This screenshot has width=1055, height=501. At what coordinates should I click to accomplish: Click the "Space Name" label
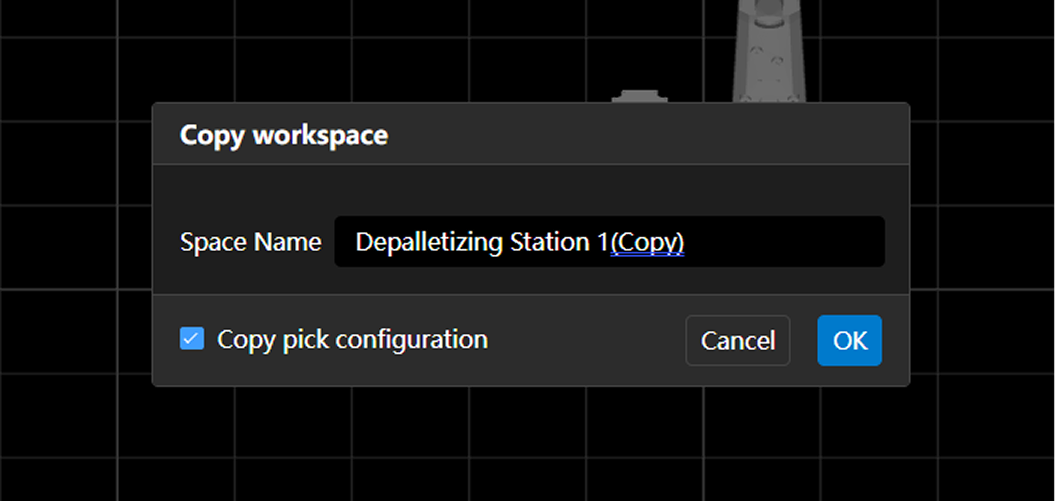pos(250,242)
